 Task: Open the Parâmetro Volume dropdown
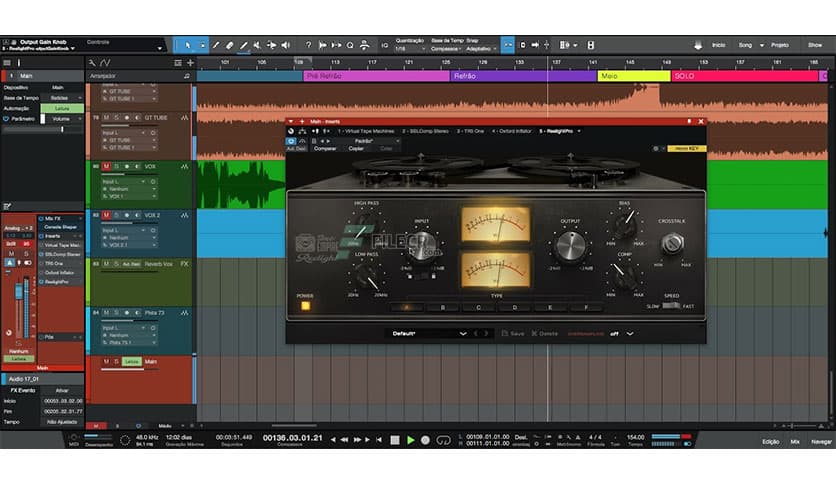point(65,119)
